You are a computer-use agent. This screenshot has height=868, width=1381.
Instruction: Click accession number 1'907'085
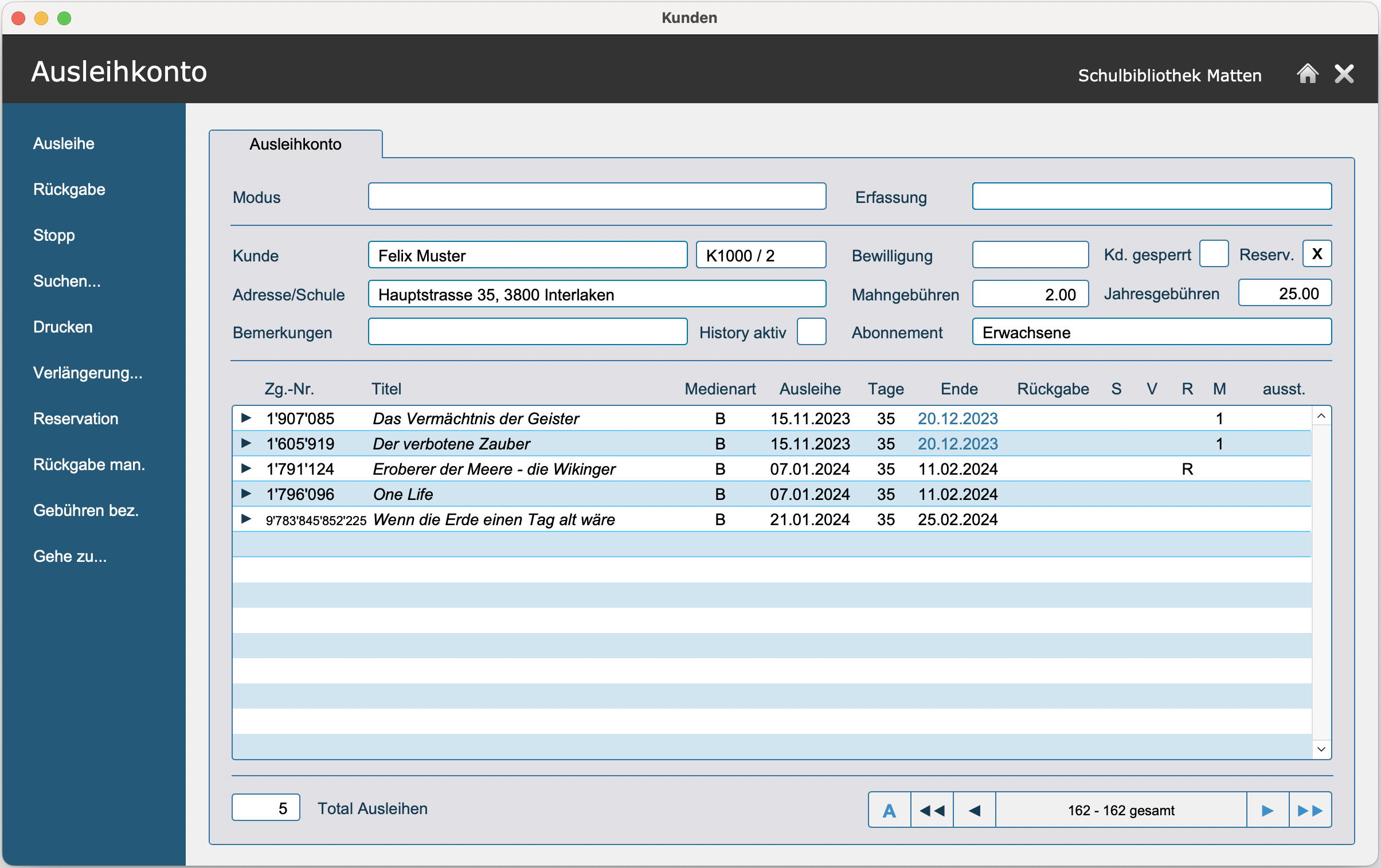click(x=300, y=418)
